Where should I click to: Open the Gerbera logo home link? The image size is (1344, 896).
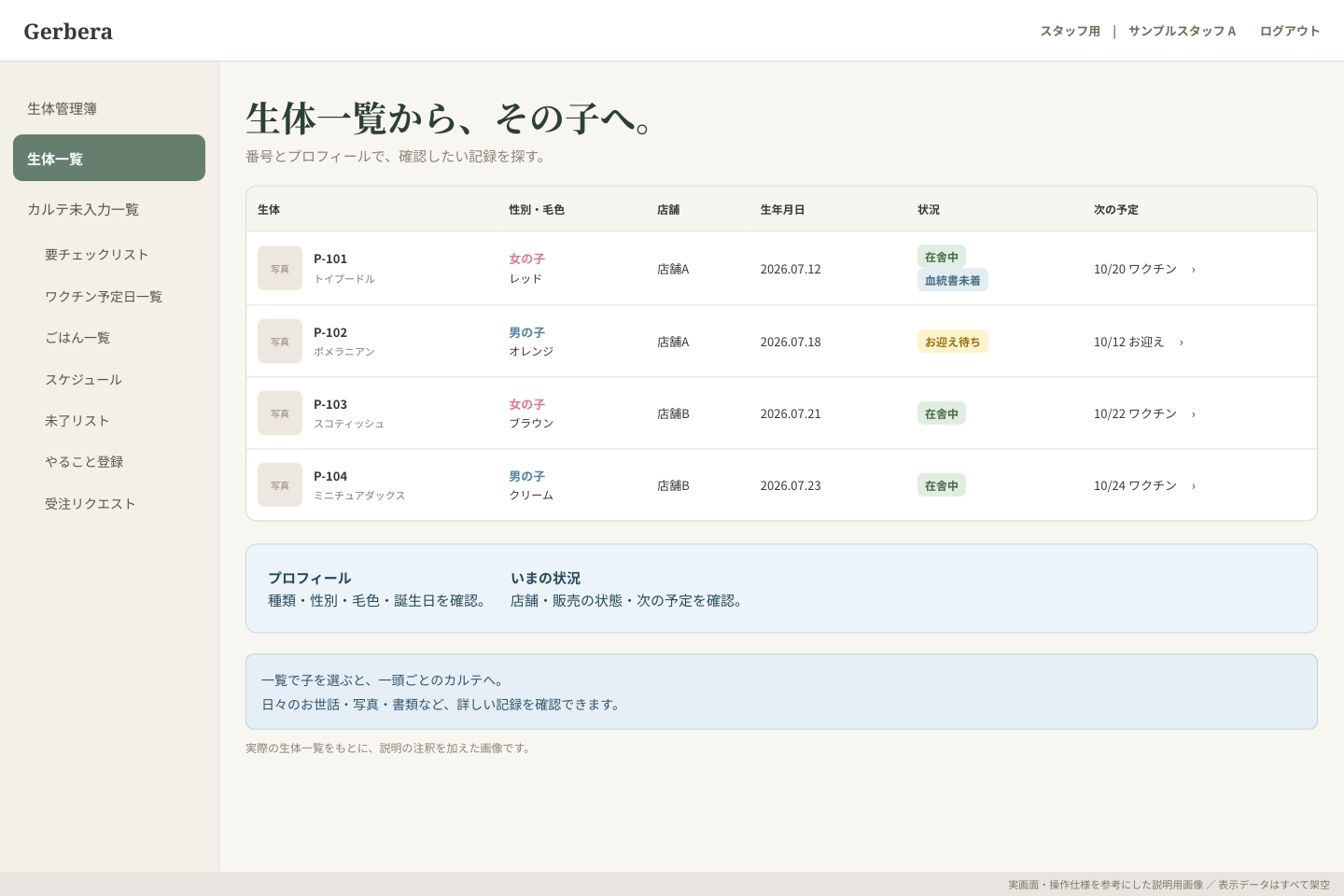click(68, 32)
